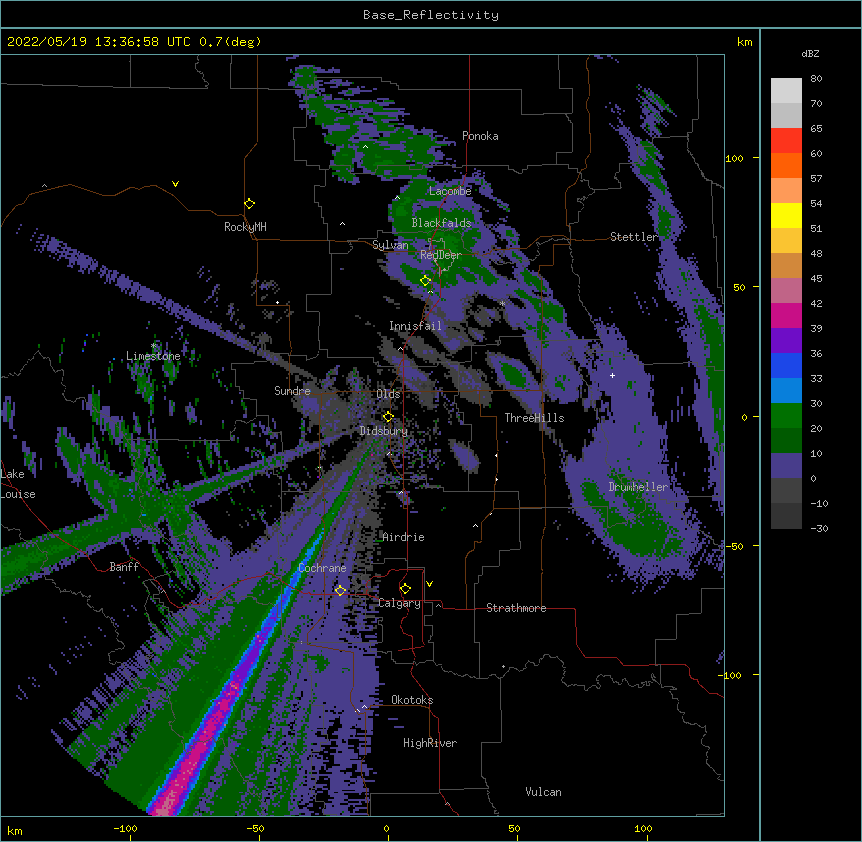Click the Vulcan label
This screenshot has height=842, width=862.
[543, 792]
